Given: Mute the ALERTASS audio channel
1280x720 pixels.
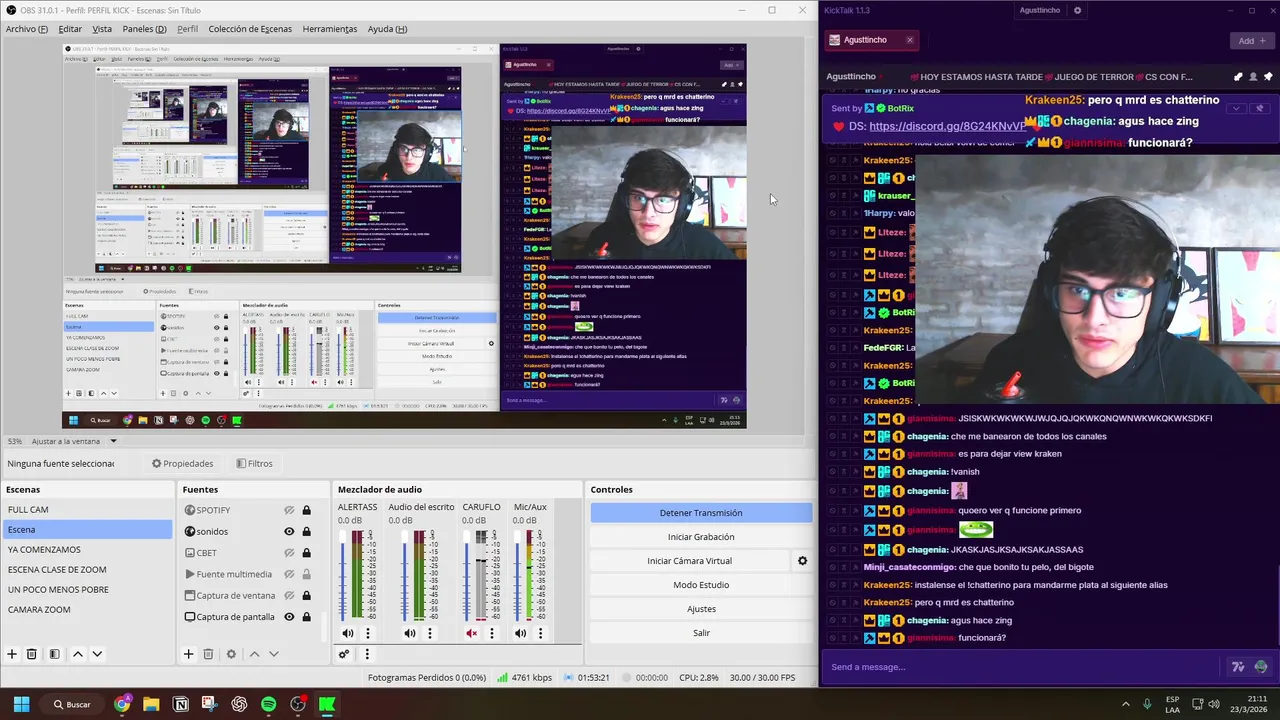Looking at the screenshot, I should pyautogui.click(x=348, y=633).
